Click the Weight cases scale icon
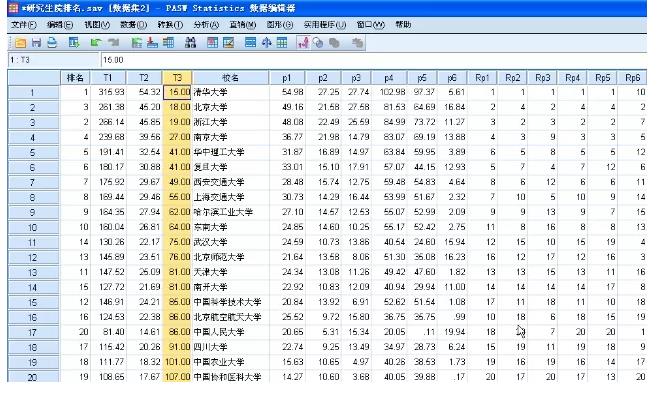Viewport: 664px width, 396px height. tap(266, 43)
